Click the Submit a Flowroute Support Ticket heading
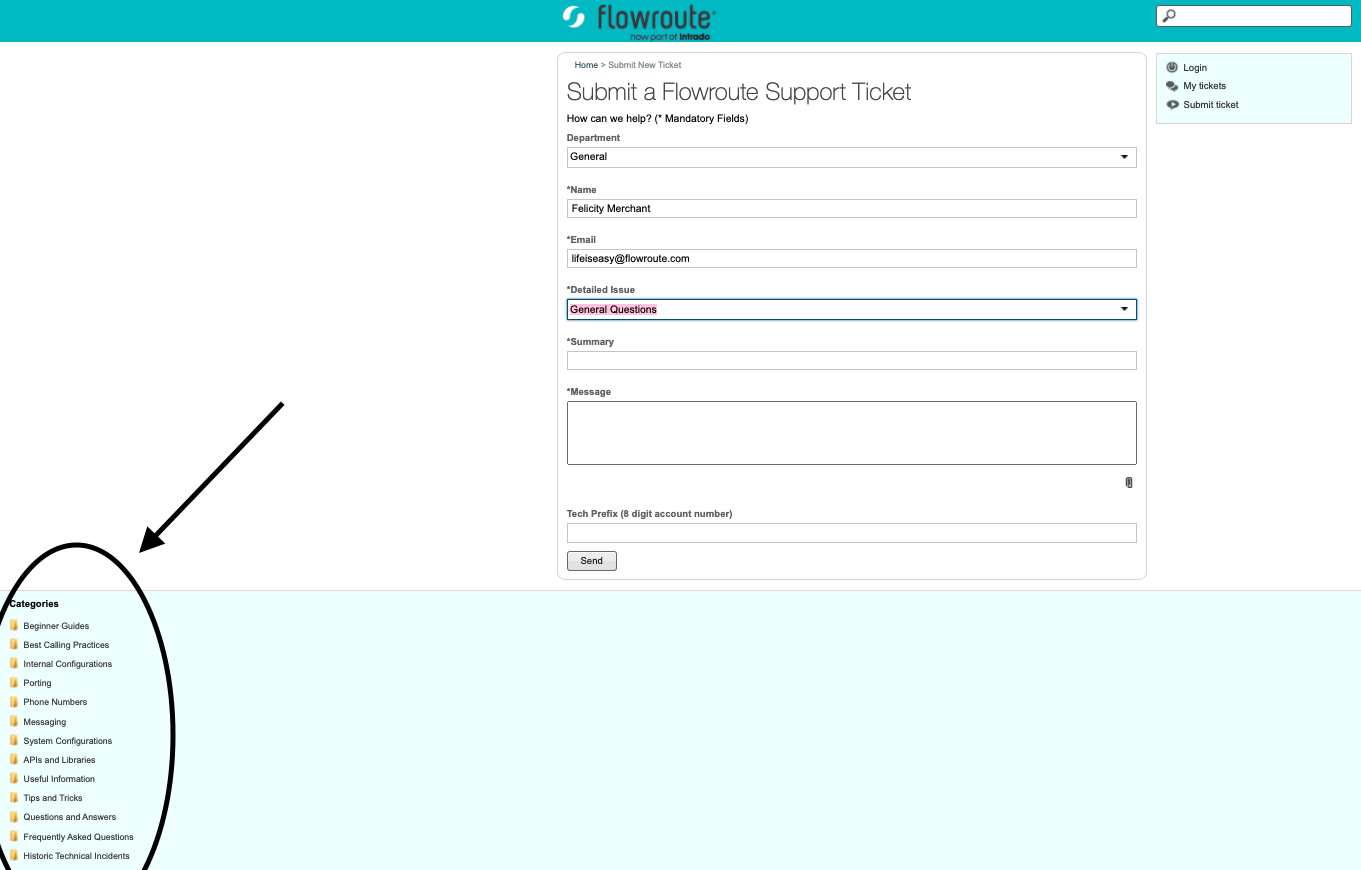1361x870 pixels. pos(739,92)
